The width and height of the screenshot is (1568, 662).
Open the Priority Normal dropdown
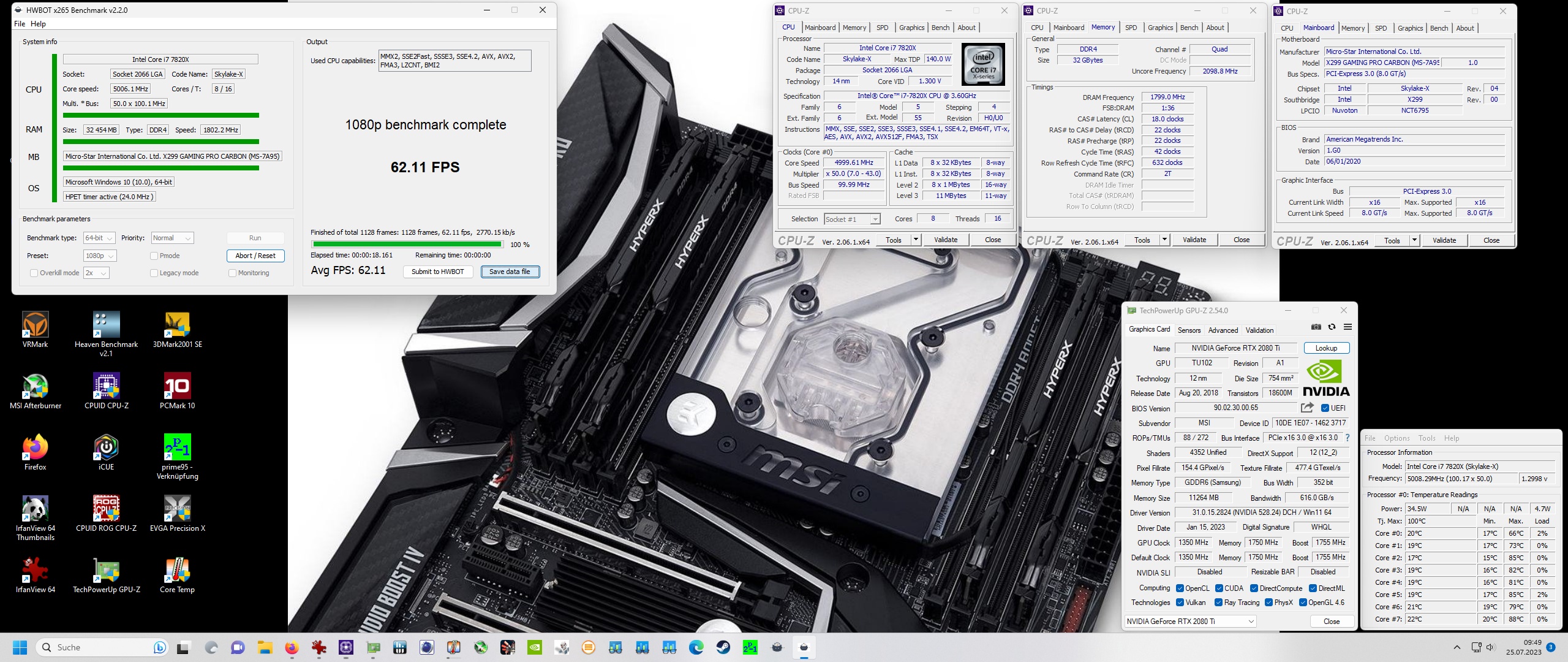click(x=172, y=238)
